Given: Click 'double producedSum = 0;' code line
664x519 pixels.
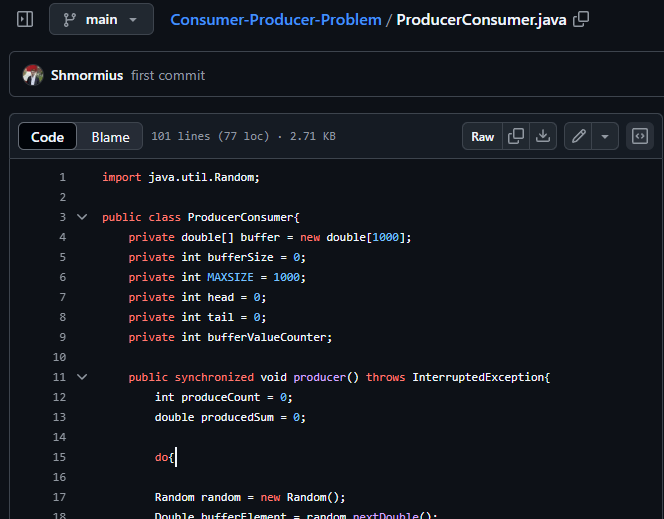Looking at the screenshot, I should (x=230, y=417).
